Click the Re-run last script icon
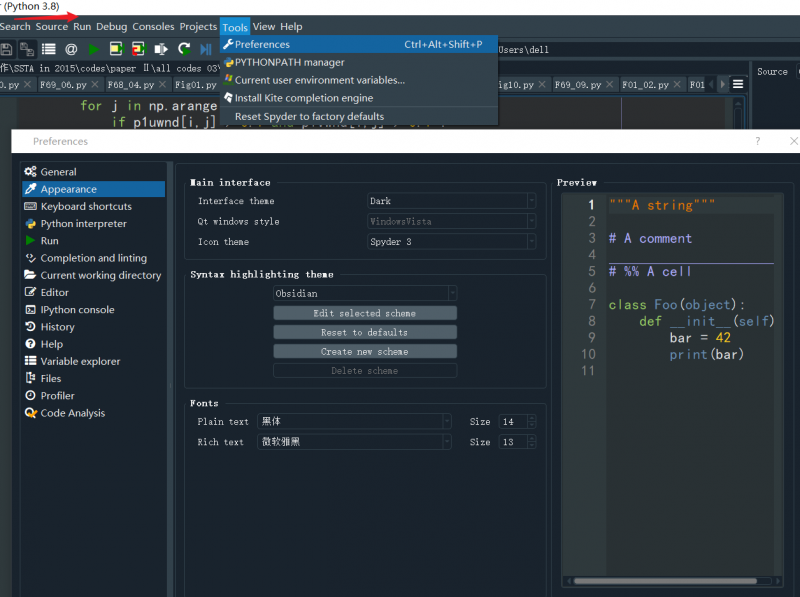800x597 pixels. click(184, 48)
